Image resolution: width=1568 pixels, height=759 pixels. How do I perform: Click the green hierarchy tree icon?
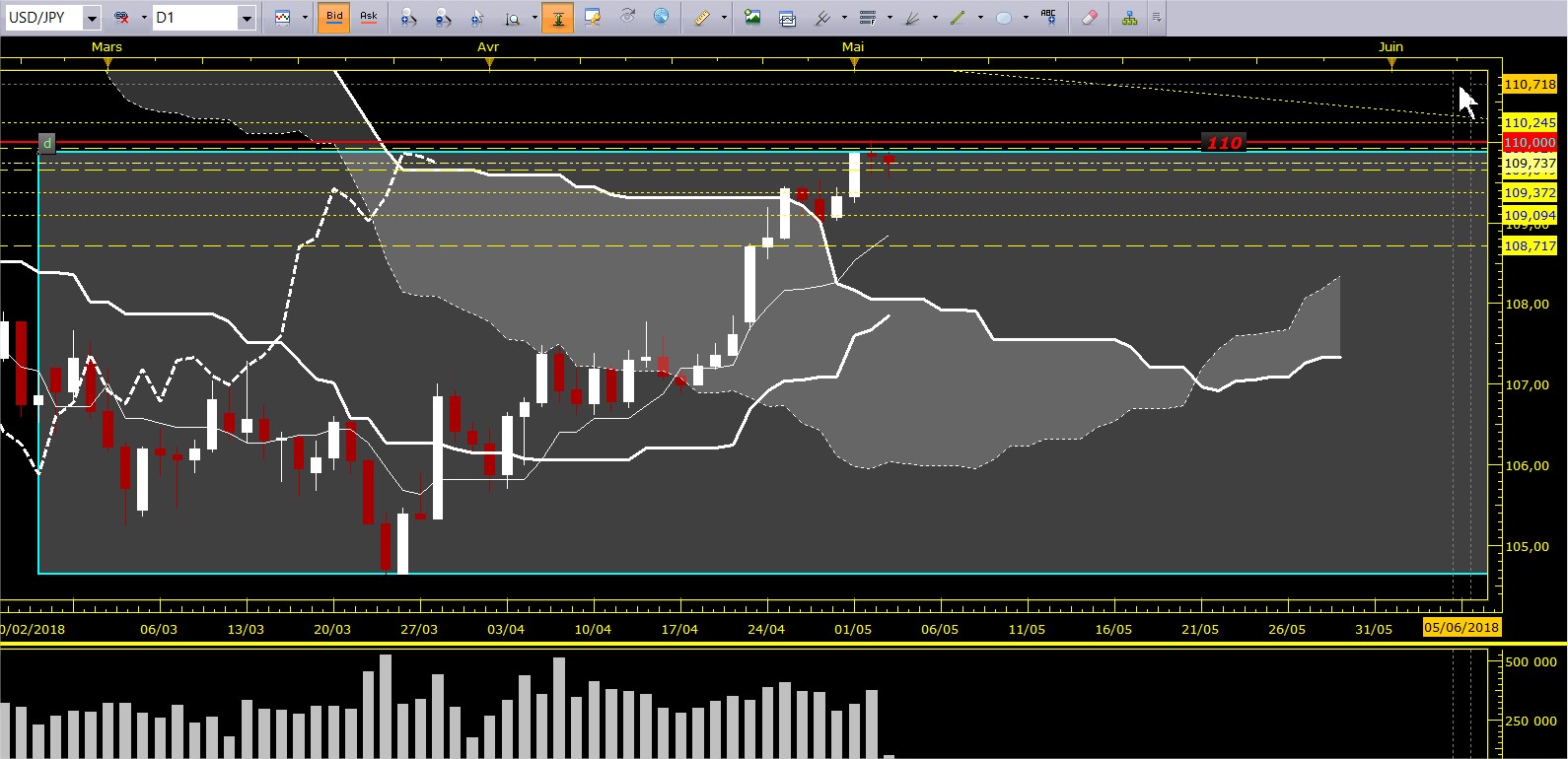pyautogui.click(x=1130, y=18)
